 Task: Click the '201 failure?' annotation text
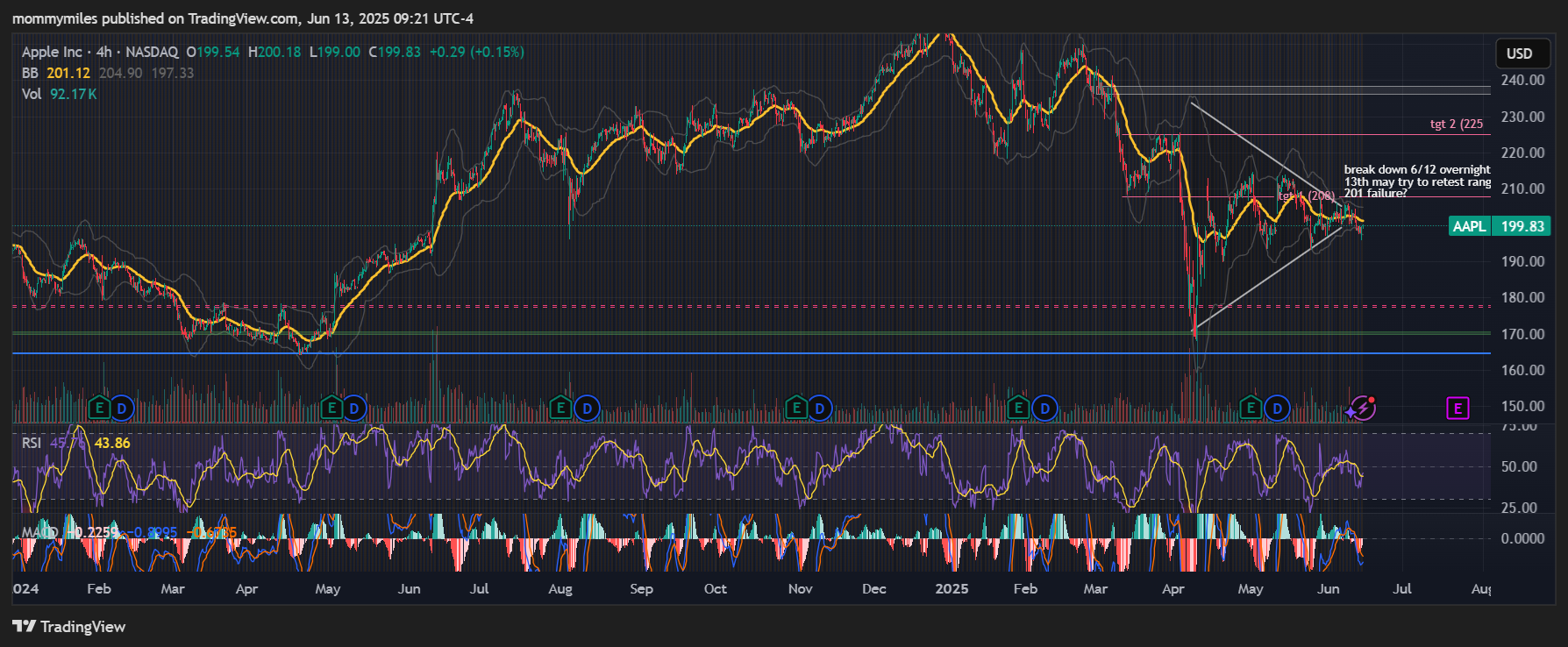pyautogui.click(x=1375, y=193)
